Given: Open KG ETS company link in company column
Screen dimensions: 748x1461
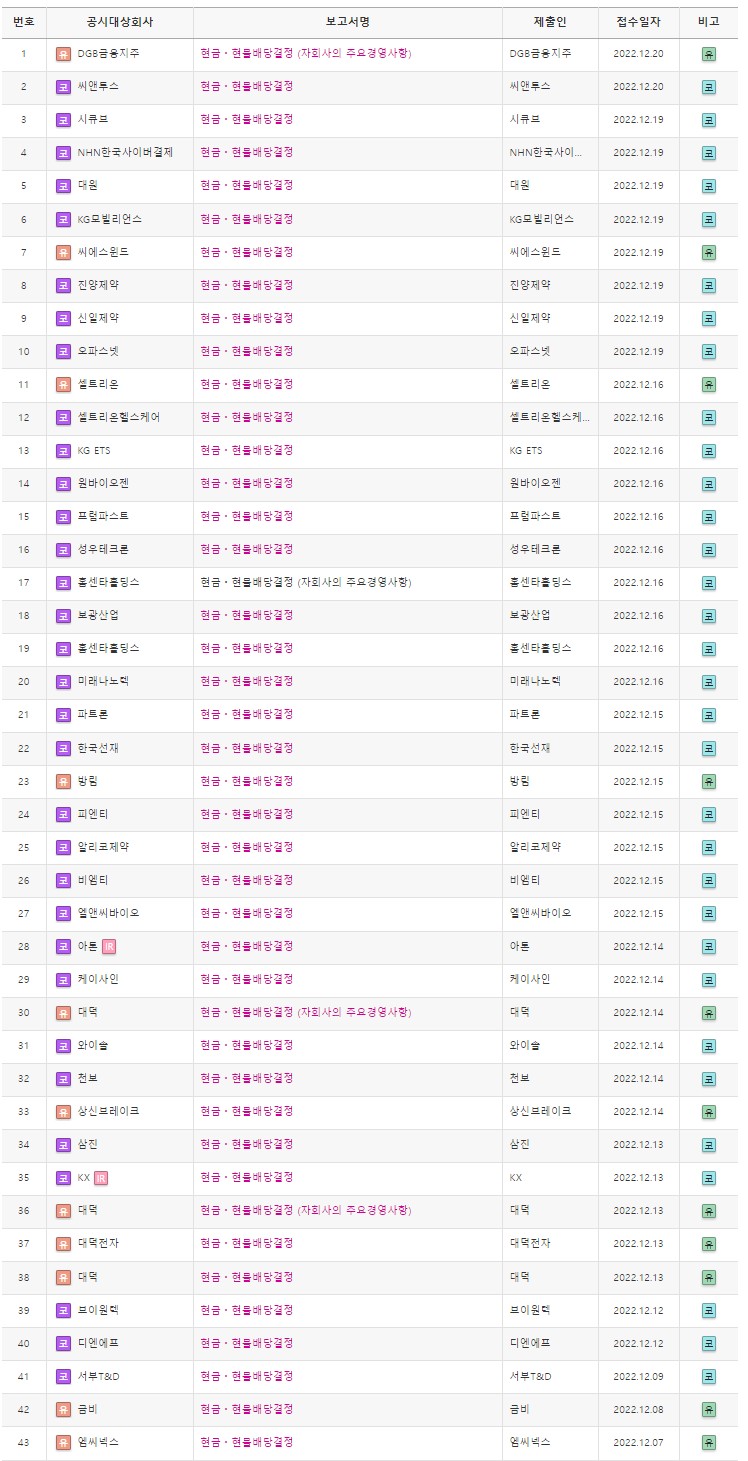Looking at the screenshot, I should (x=94, y=450).
